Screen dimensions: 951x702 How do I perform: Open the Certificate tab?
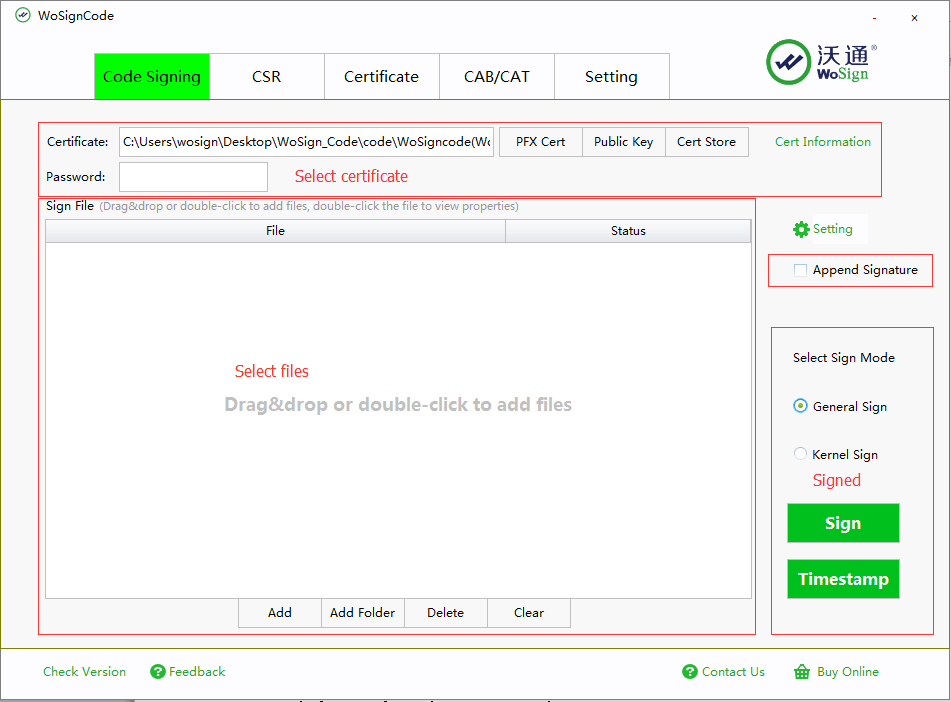[x=381, y=77]
